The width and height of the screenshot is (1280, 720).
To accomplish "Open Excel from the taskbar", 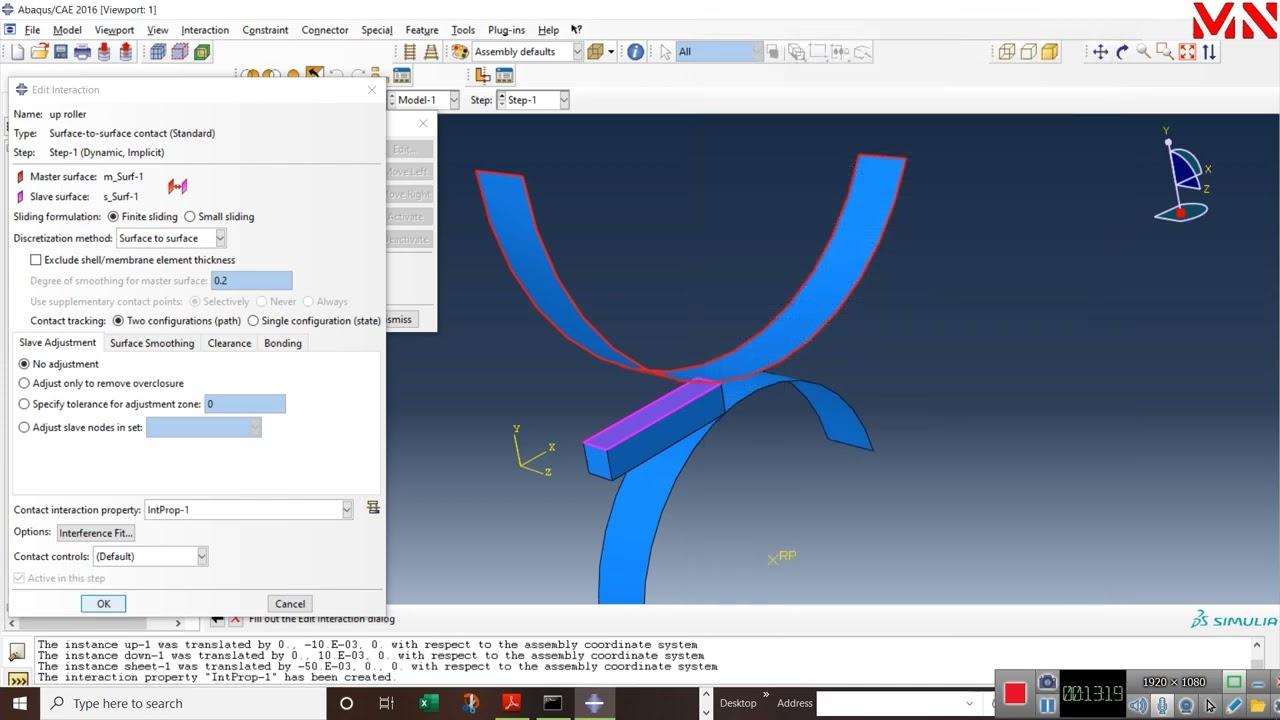I will pos(428,703).
